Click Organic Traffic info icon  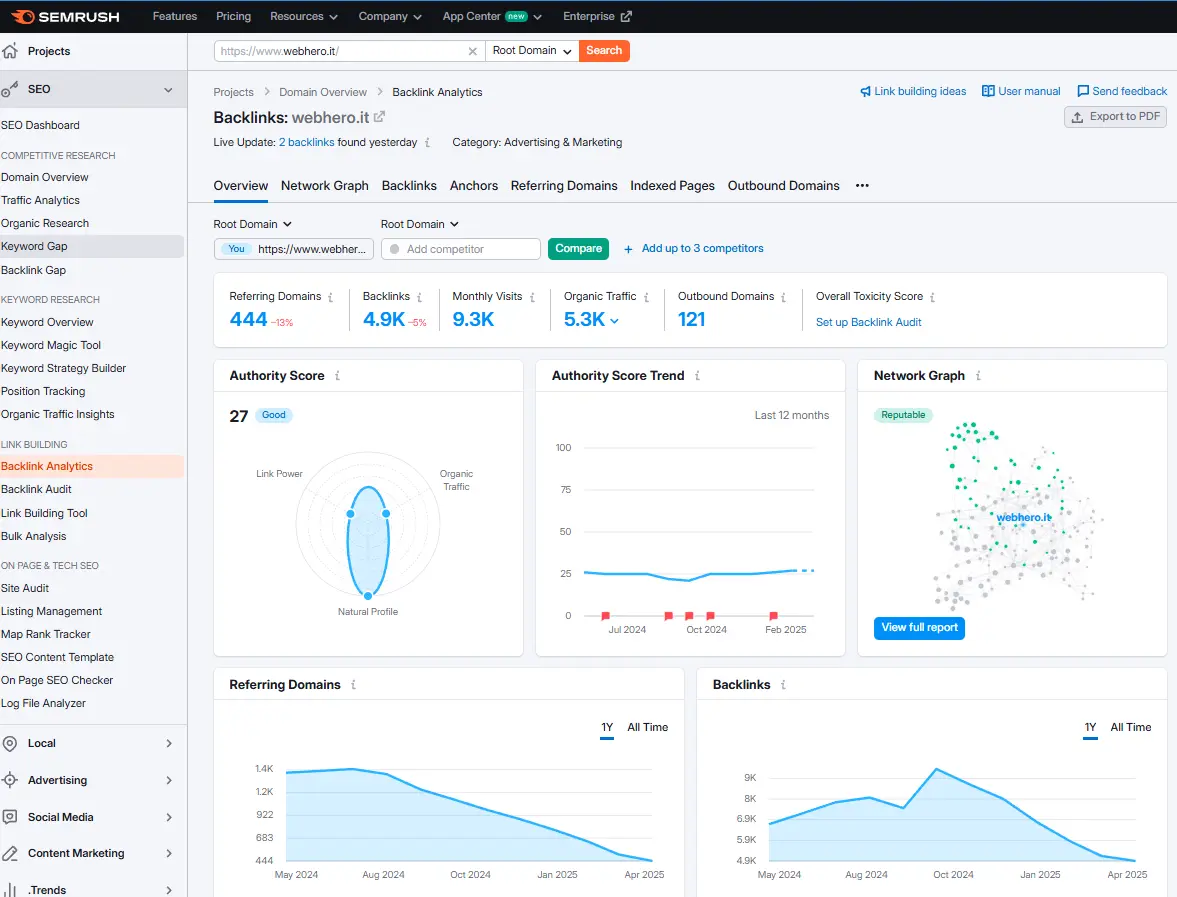[646, 297]
